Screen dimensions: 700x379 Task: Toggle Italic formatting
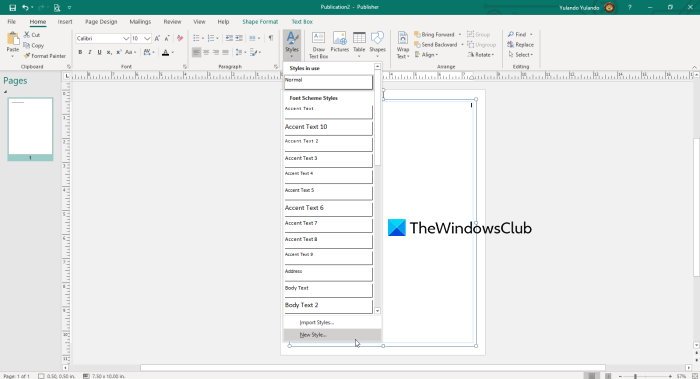90,53
